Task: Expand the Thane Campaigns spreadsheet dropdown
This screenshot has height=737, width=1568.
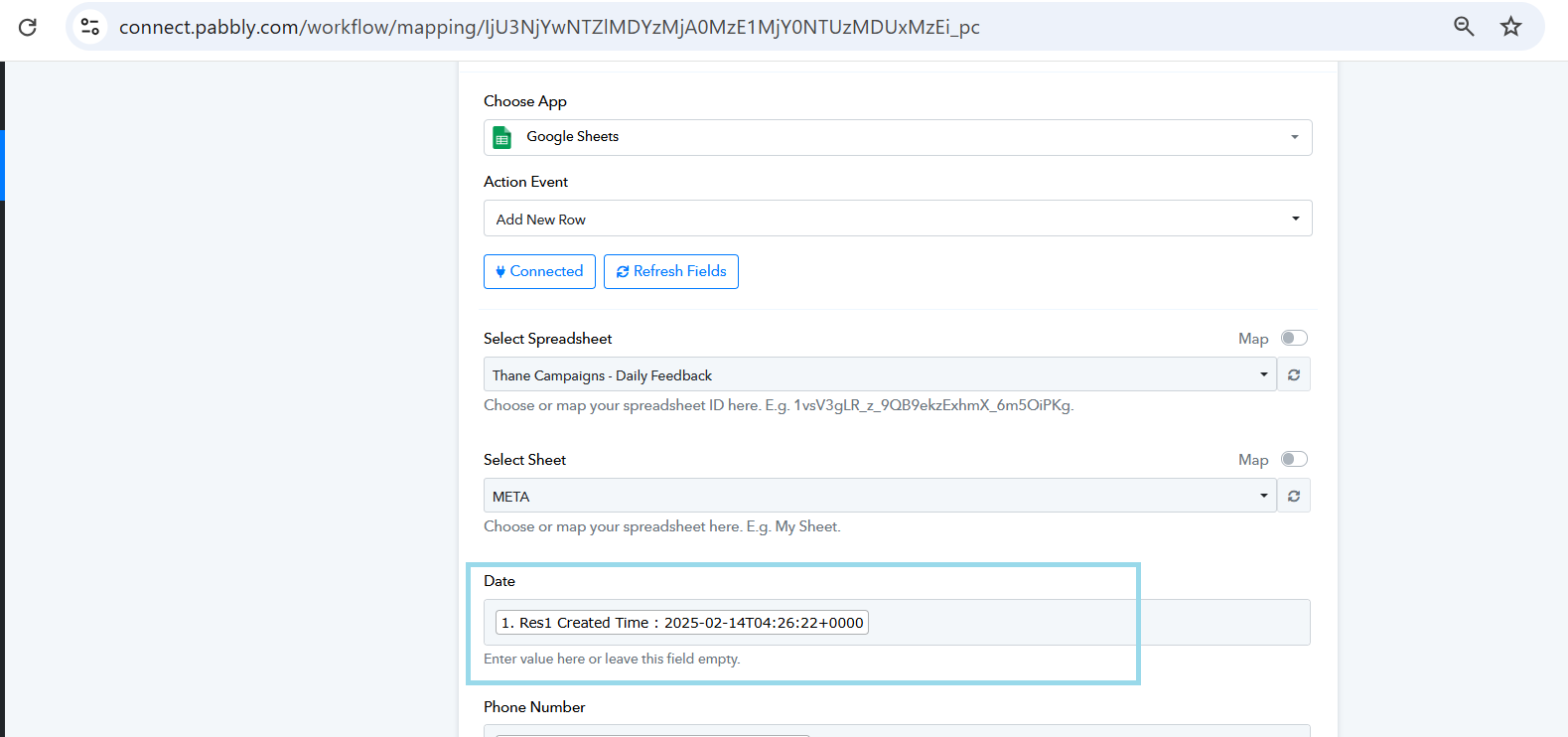Action: pos(880,374)
